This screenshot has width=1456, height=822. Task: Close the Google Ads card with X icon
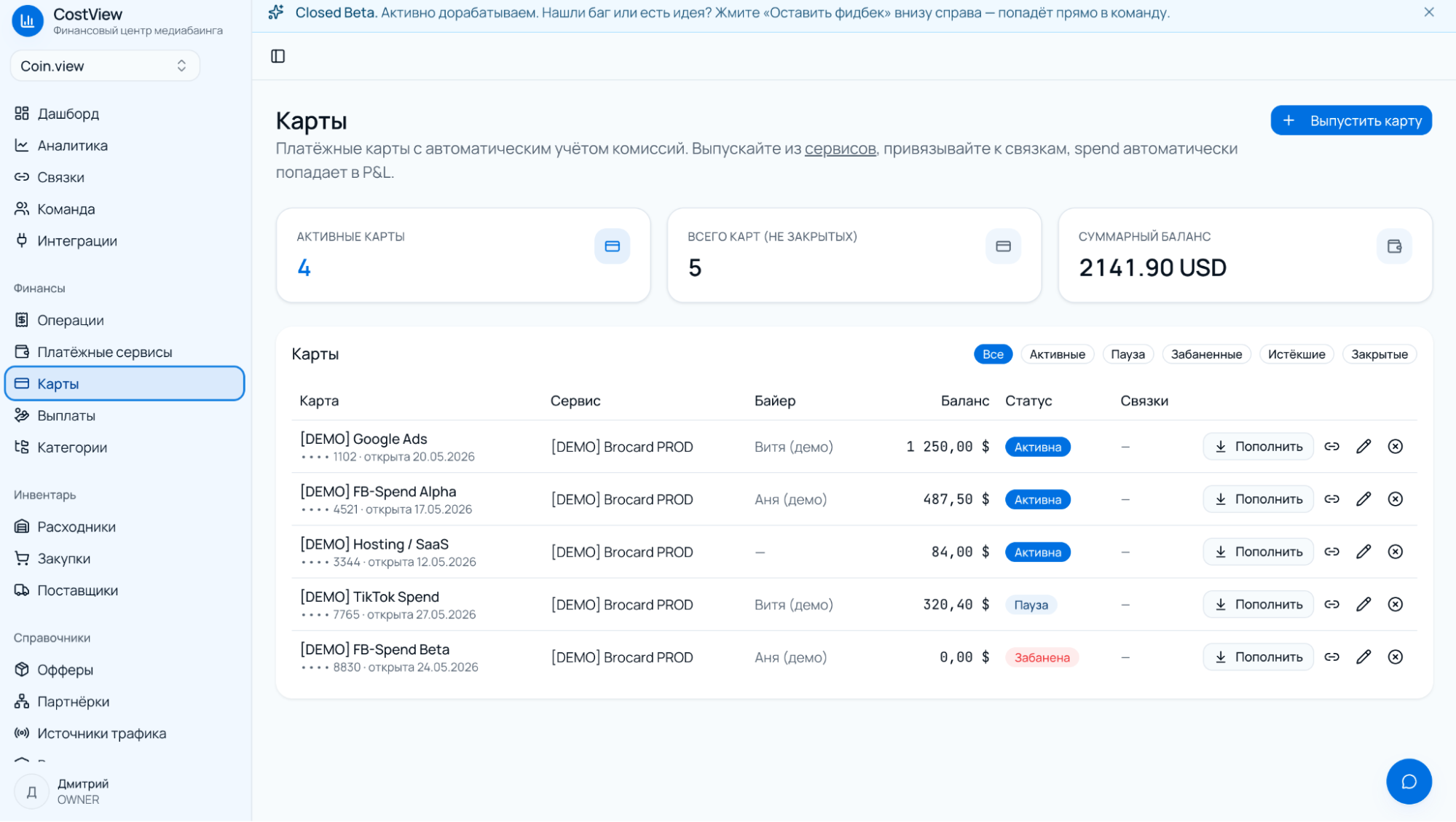(x=1395, y=447)
